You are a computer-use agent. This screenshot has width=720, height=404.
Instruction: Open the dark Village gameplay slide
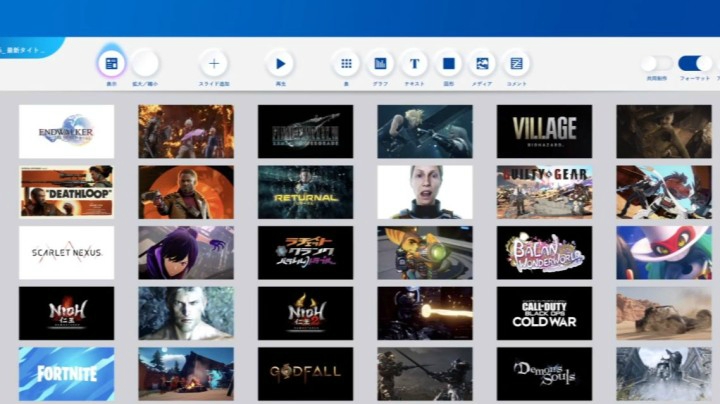[664, 131]
